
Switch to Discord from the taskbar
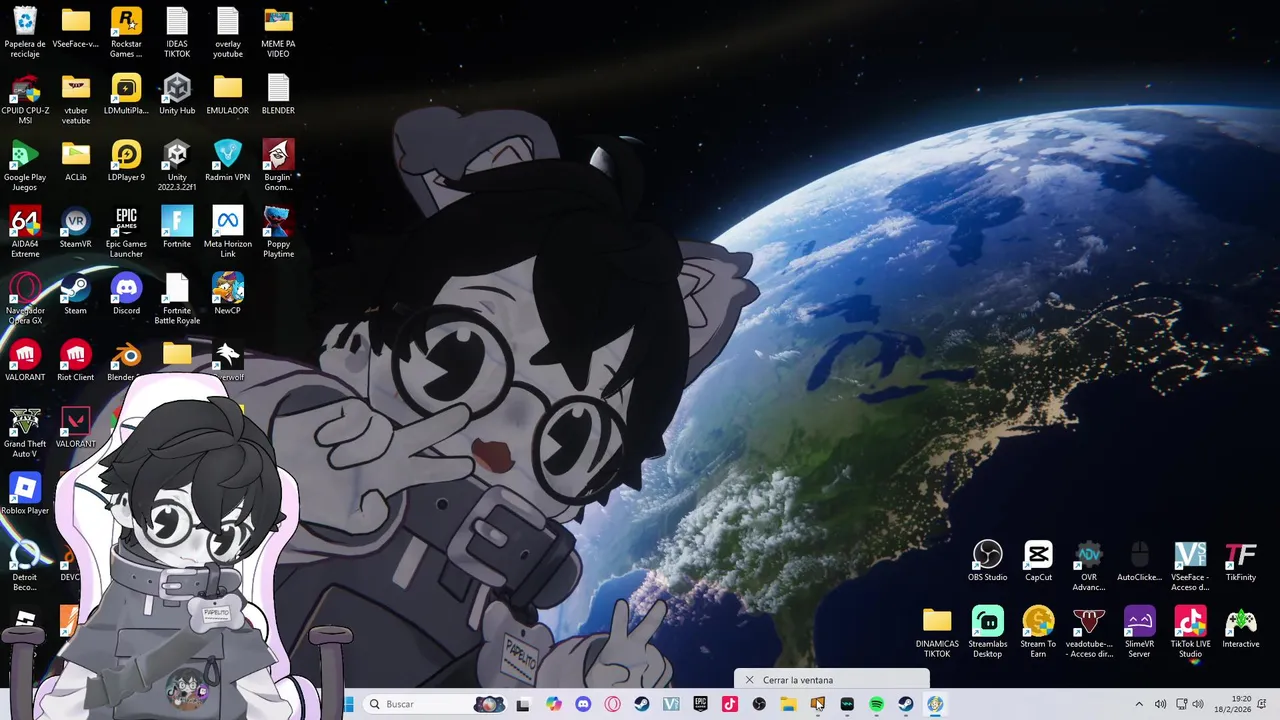(583, 704)
